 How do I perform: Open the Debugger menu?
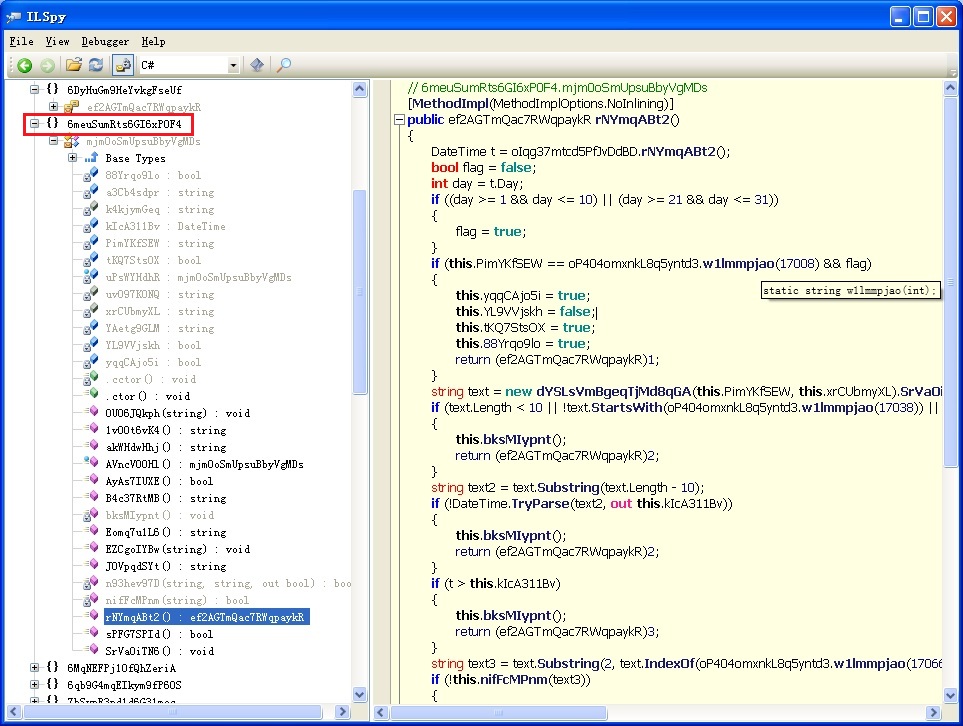pyautogui.click(x=105, y=41)
